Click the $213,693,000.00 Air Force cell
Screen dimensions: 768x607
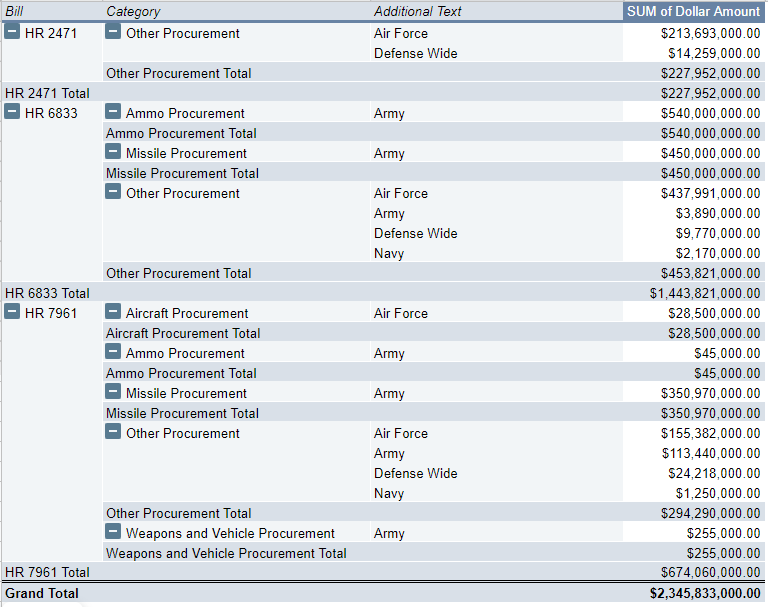(x=694, y=33)
